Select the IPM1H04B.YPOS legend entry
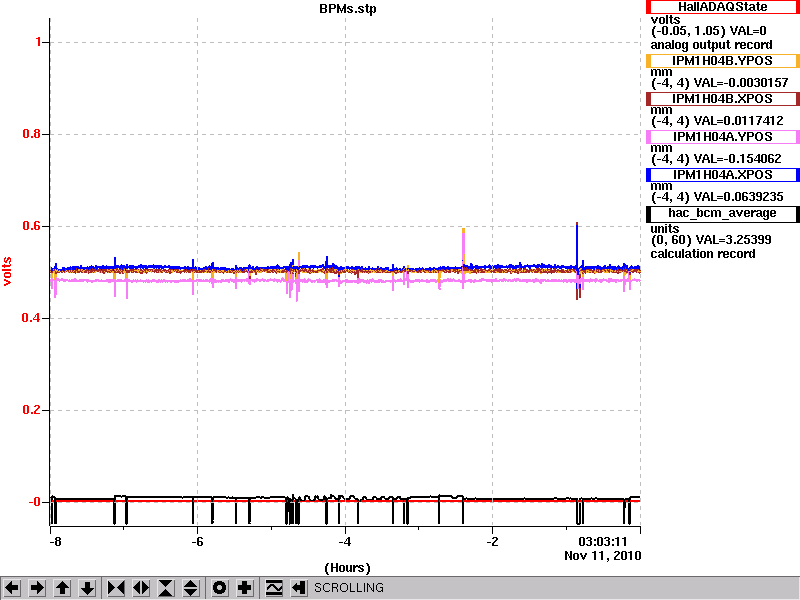The height and width of the screenshot is (600, 800). [722, 61]
